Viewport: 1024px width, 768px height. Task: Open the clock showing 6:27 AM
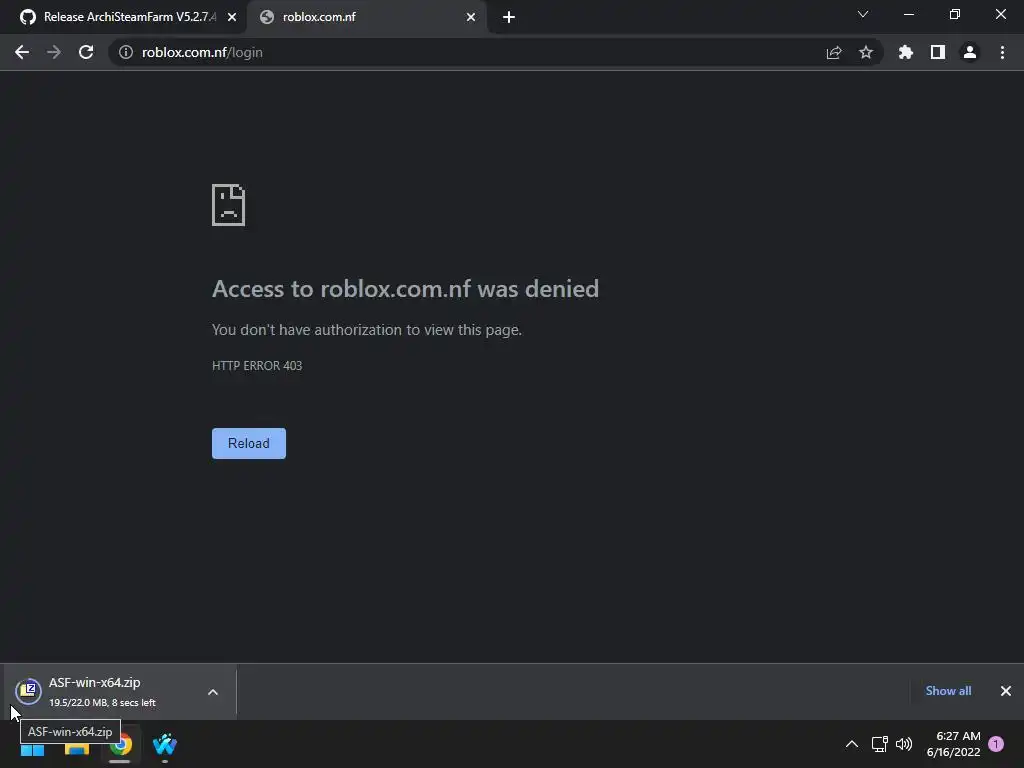pos(953,744)
